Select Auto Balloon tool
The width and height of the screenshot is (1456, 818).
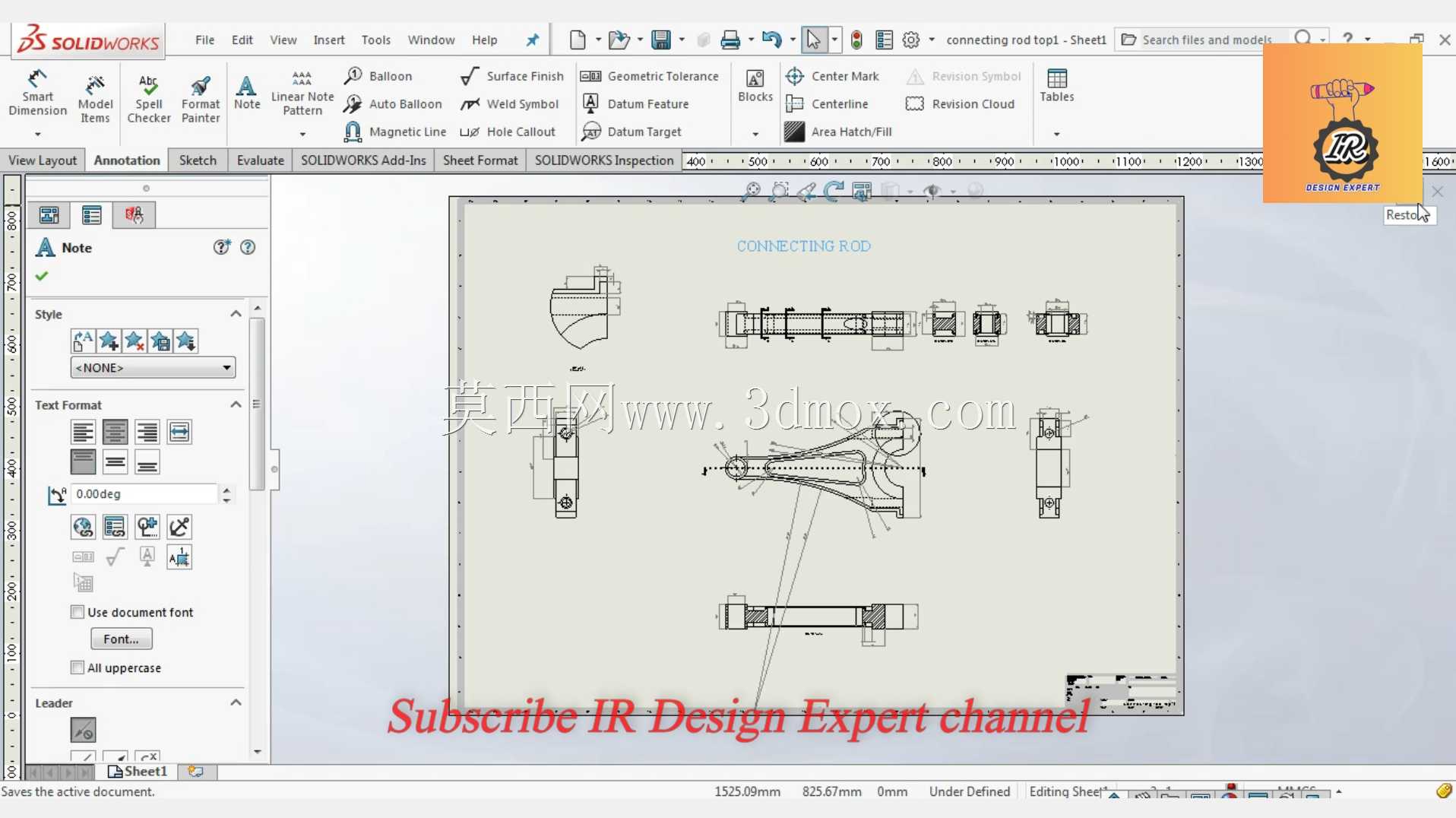tap(393, 104)
